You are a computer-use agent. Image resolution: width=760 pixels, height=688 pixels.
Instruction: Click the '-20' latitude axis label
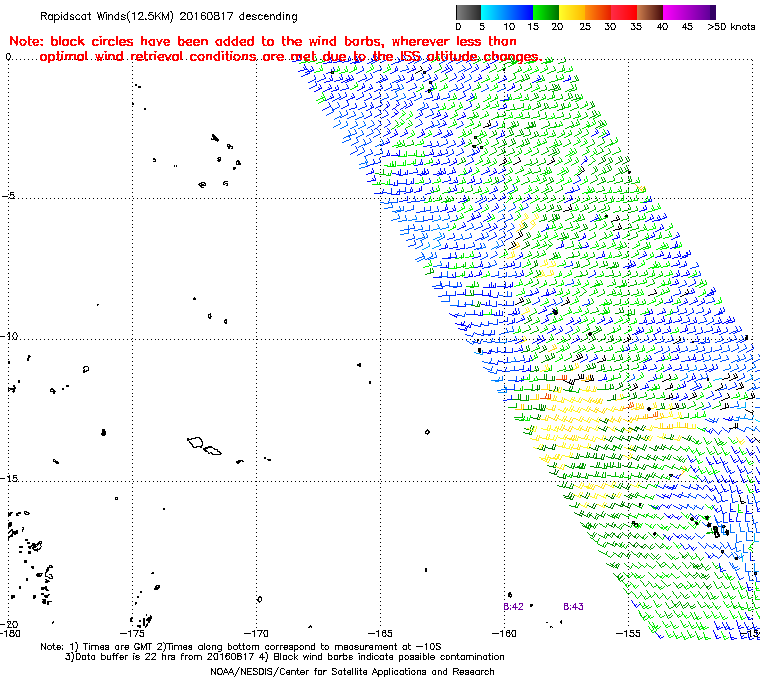point(9,624)
